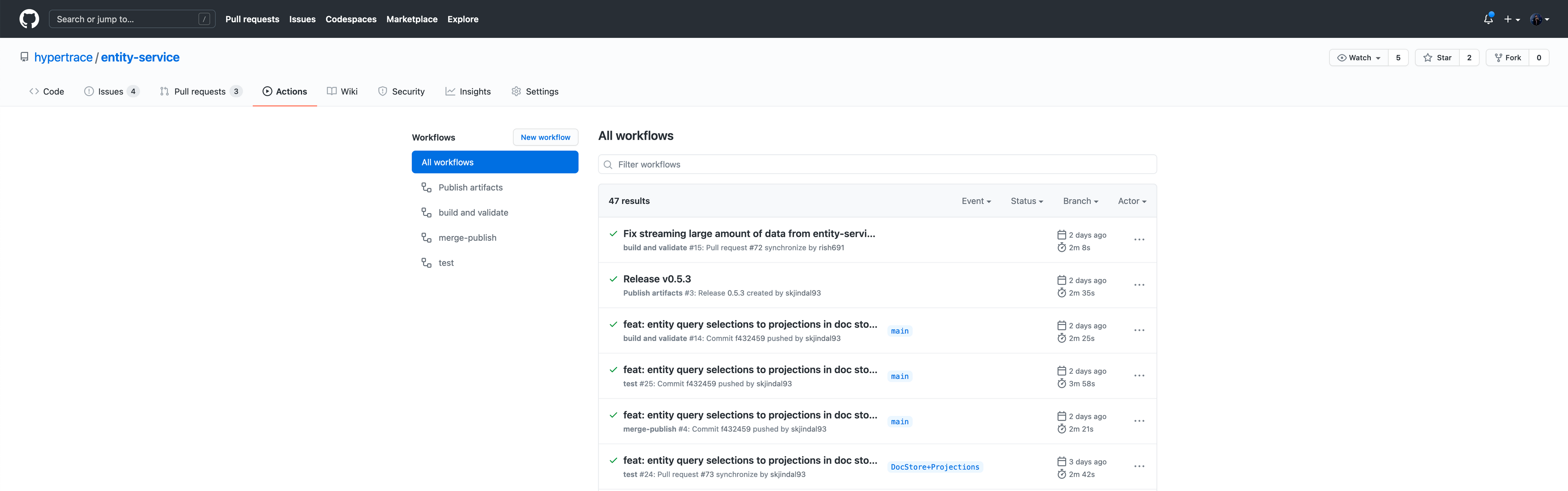Image resolution: width=1568 pixels, height=491 pixels.
Task: Select merge-publish workflow
Action: pyautogui.click(x=495, y=237)
